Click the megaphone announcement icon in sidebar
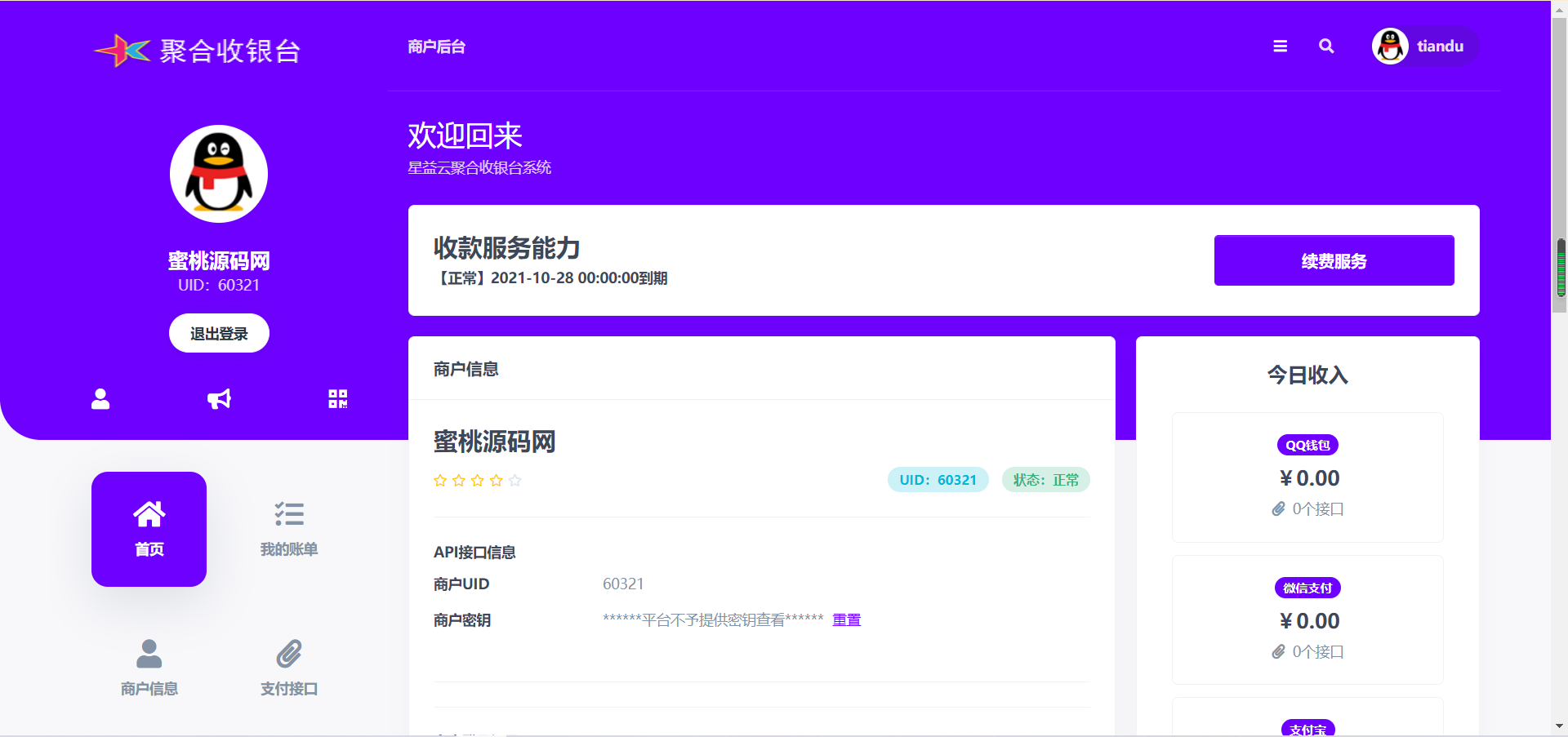This screenshot has width=1568, height=737. coord(218,399)
